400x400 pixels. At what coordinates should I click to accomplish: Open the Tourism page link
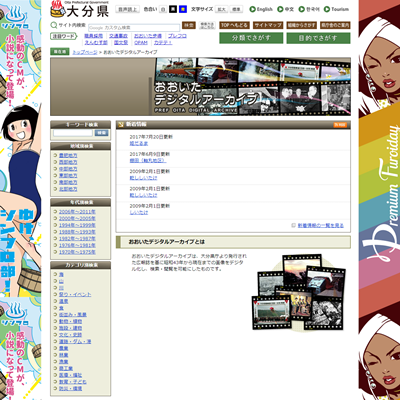click(x=337, y=9)
